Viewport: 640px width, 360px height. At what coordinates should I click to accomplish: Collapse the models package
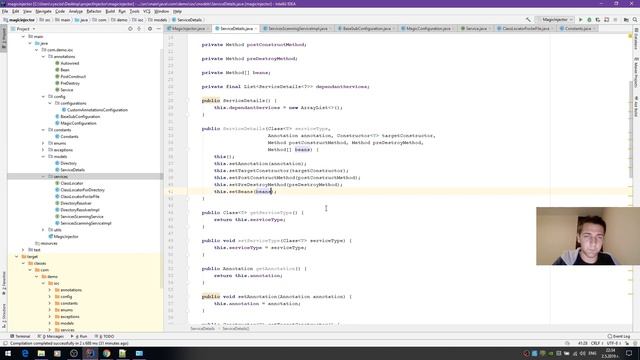[43, 156]
